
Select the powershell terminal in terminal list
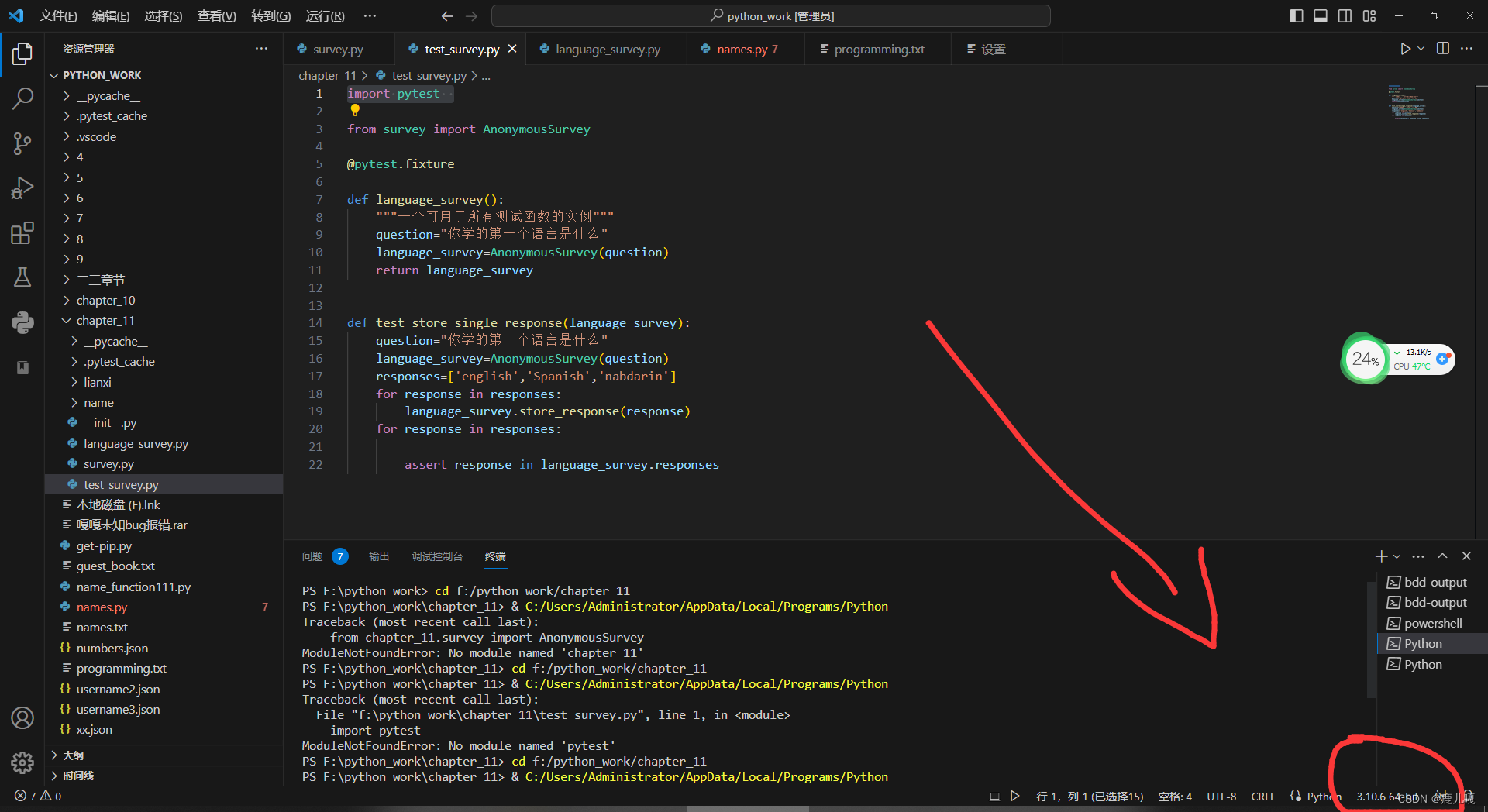pyautogui.click(x=1431, y=622)
